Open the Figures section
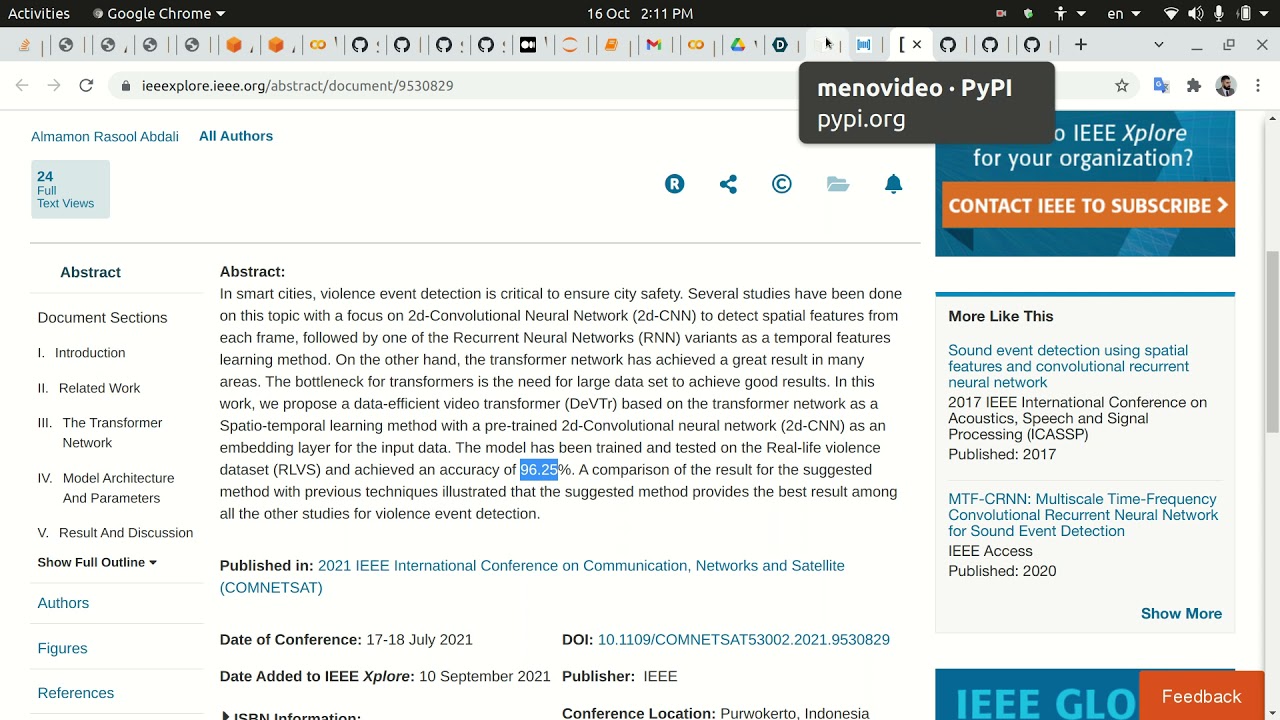 (62, 648)
